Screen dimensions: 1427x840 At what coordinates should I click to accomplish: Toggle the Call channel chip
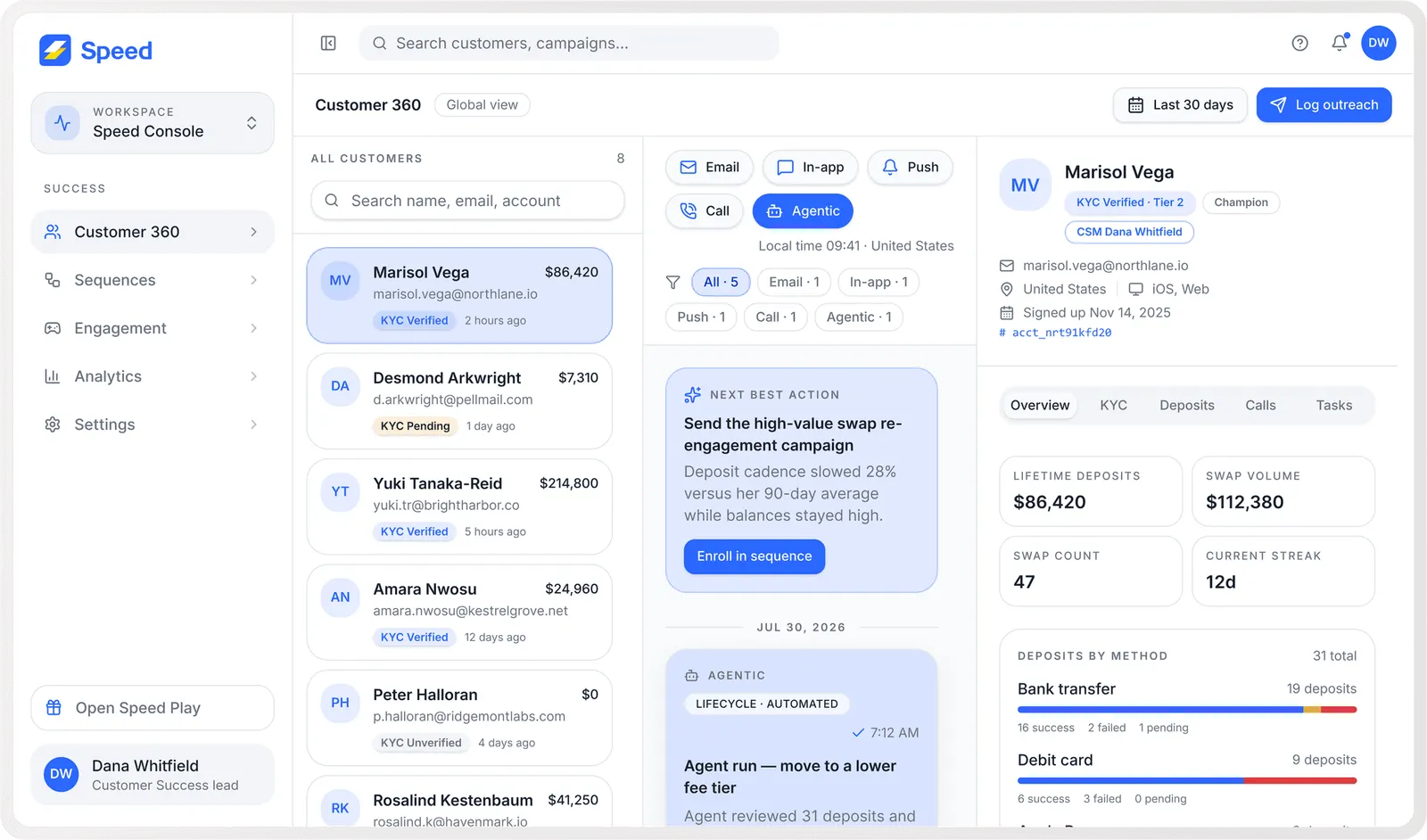coord(705,211)
